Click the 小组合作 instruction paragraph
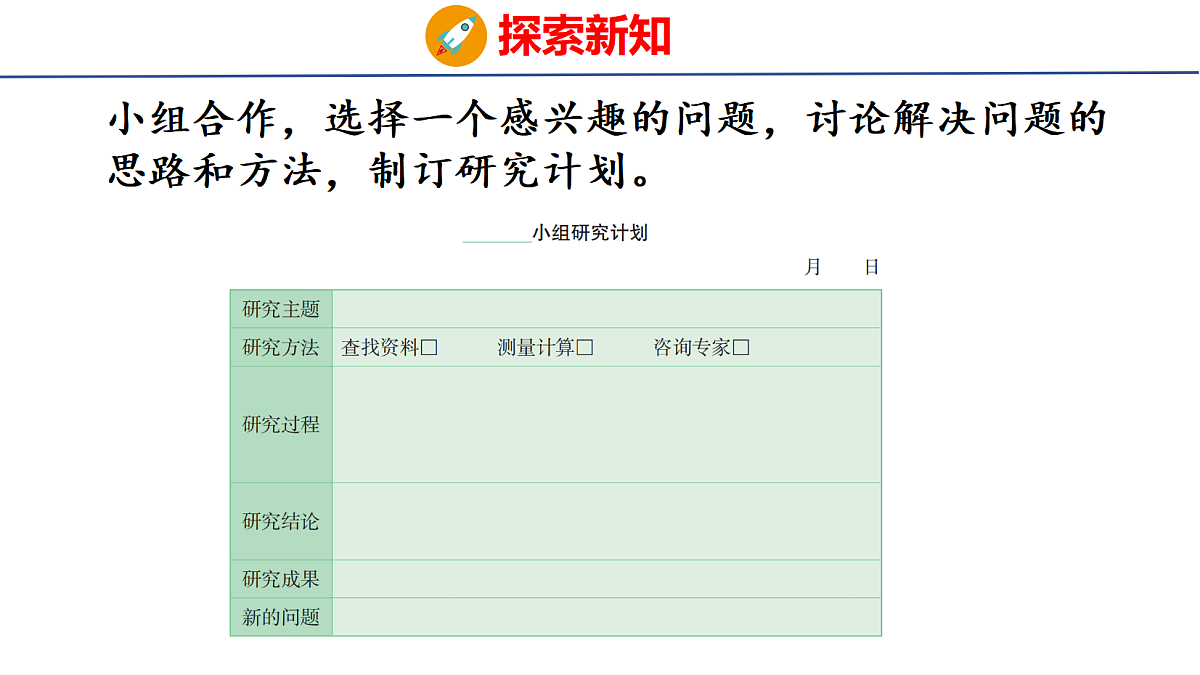Viewport: 1200px width, 675px height. coord(607,144)
